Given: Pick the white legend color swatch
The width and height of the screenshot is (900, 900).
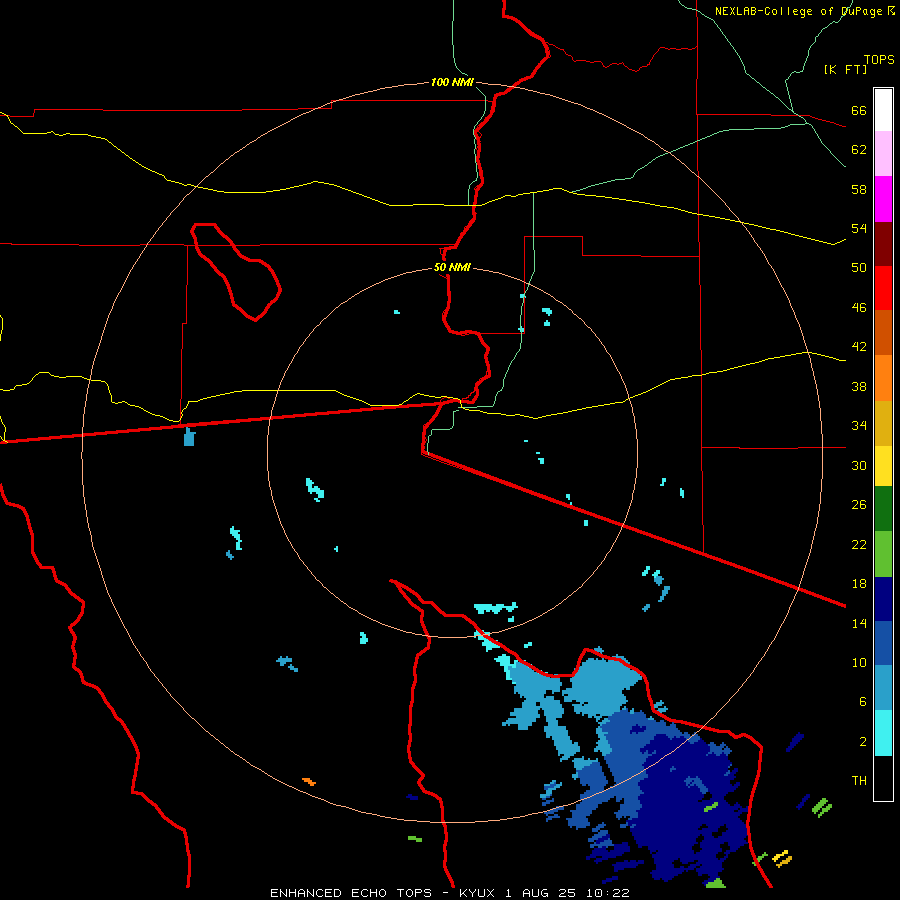Looking at the screenshot, I should 883,110.
